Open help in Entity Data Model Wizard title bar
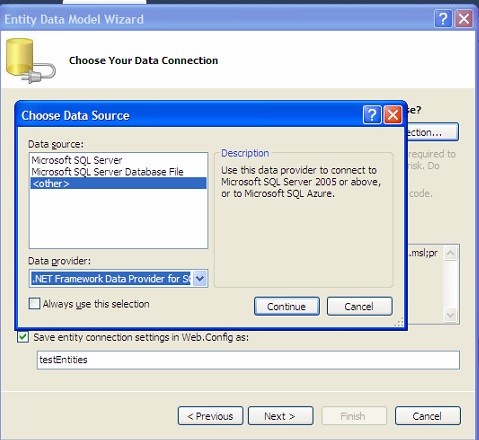Image resolution: width=479 pixels, height=440 pixels. (443, 19)
